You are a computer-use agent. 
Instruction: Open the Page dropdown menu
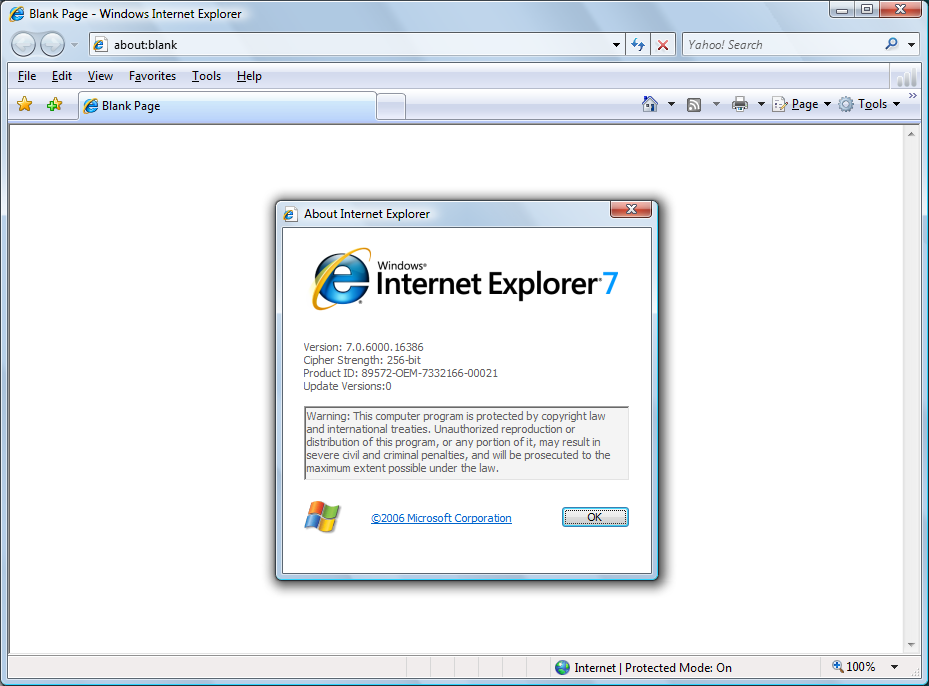[803, 104]
